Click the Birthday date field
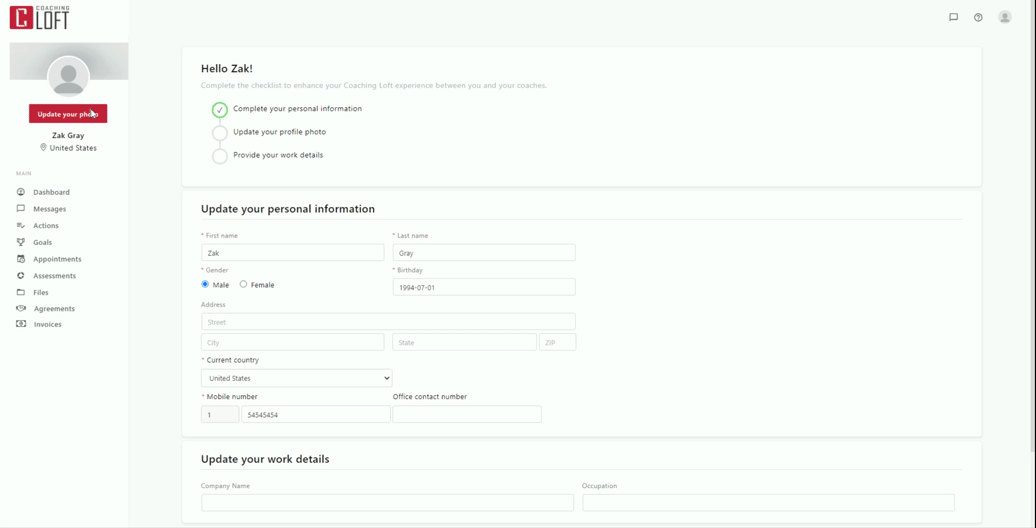 coord(483,287)
